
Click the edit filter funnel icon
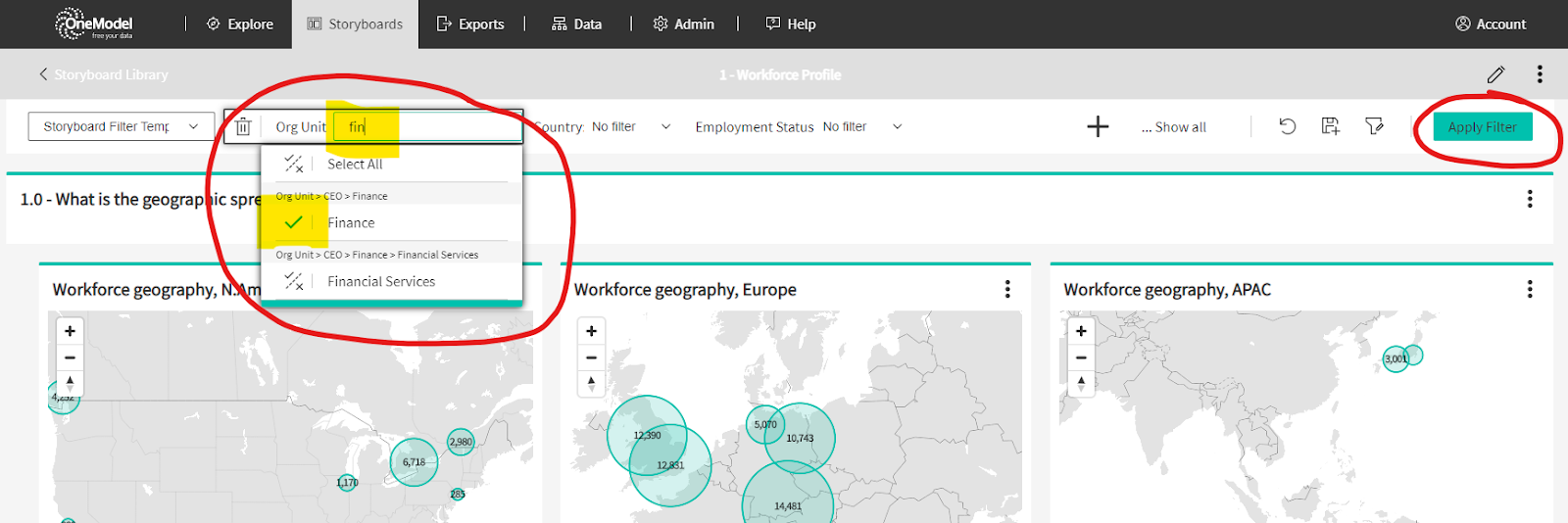pyautogui.click(x=1374, y=126)
